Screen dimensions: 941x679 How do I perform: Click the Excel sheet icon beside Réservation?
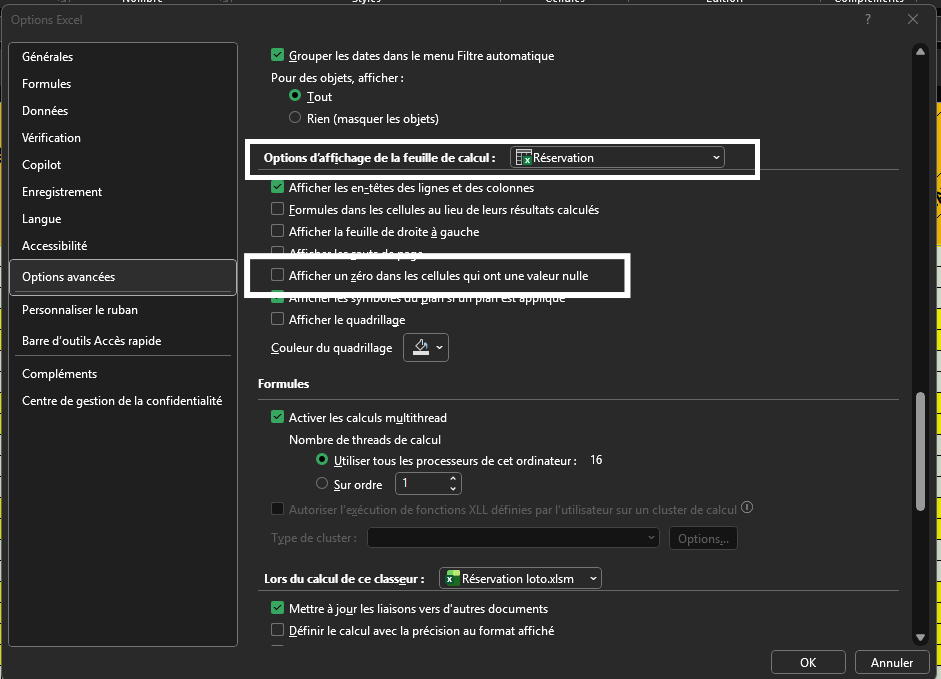tap(523, 157)
